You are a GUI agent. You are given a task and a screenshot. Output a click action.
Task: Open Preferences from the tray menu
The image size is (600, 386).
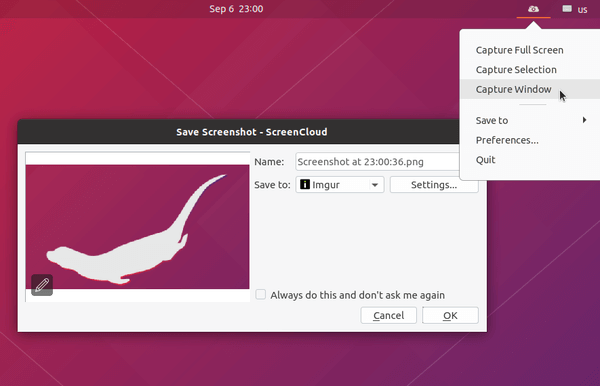(x=507, y=140)
